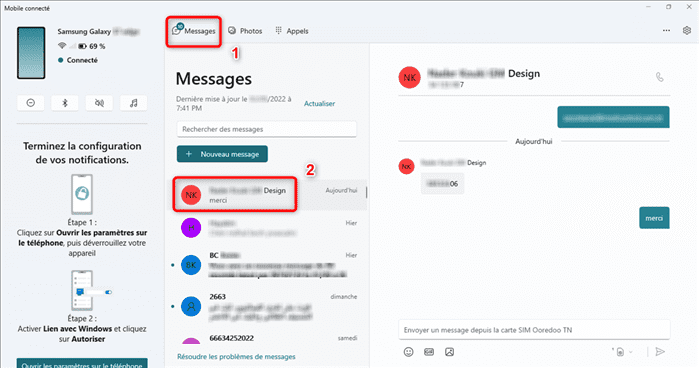The height and width of the screenshot is (368, 699).
Task: Click the battery 69 % indicator
Action: [92, 46]
